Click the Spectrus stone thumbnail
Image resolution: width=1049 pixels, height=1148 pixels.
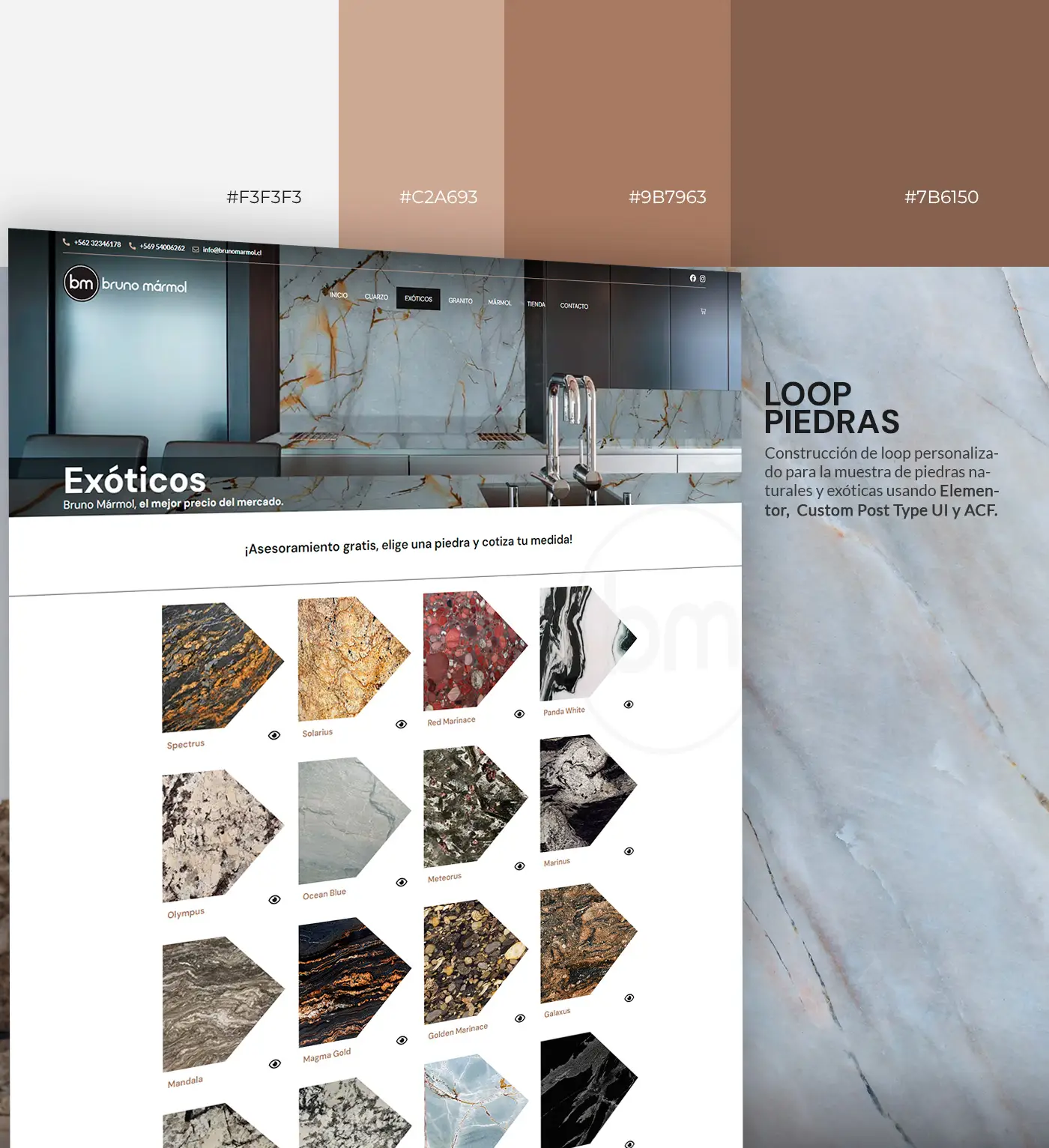(x=222, y=668)
